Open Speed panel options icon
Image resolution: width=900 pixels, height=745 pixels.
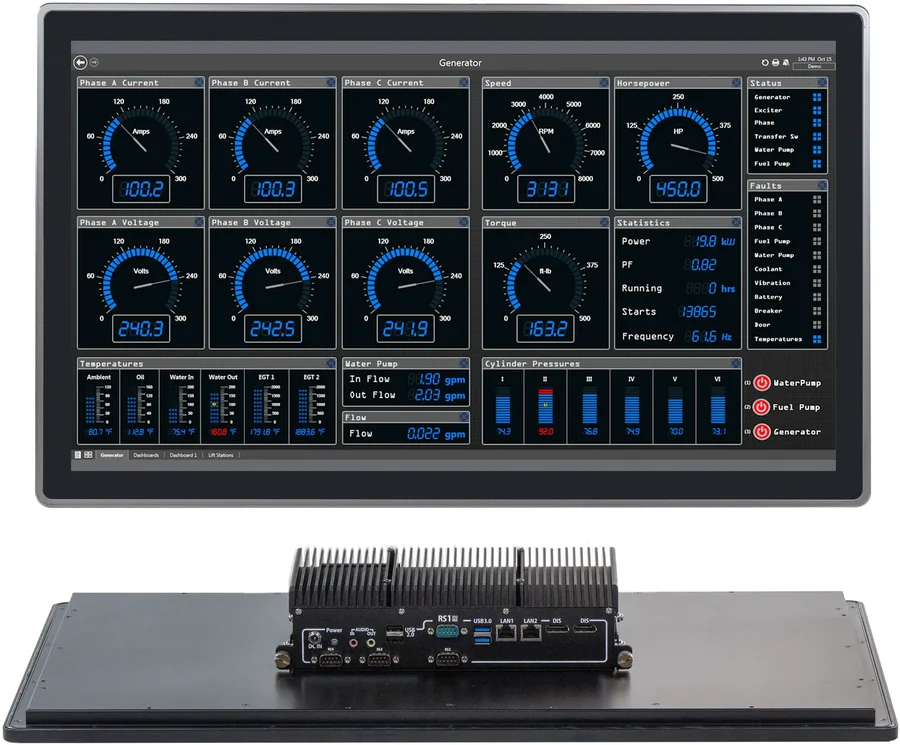(603, 83)
